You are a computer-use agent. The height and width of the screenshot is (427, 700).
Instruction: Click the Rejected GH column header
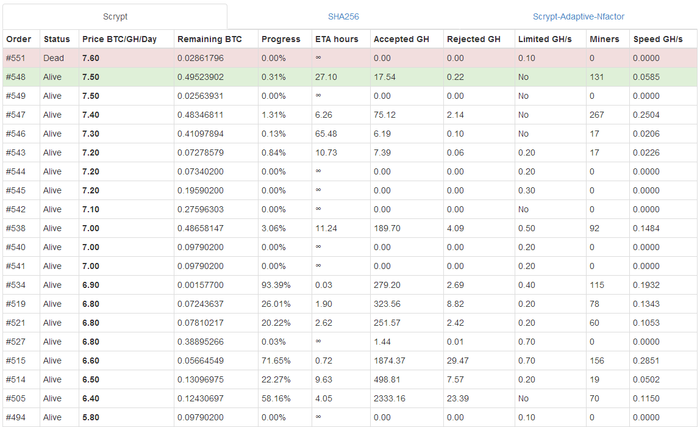point(474,39)
